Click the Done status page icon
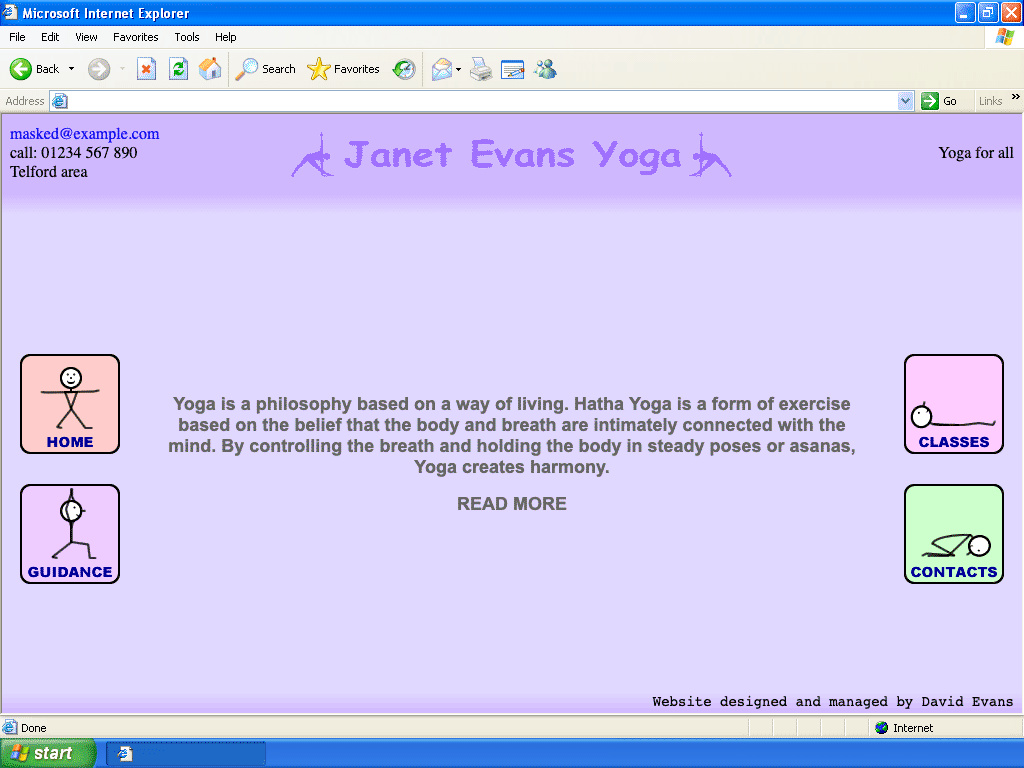Viewport: 1024px width, 768px height. pyautogui.click(x=10, y=728)
